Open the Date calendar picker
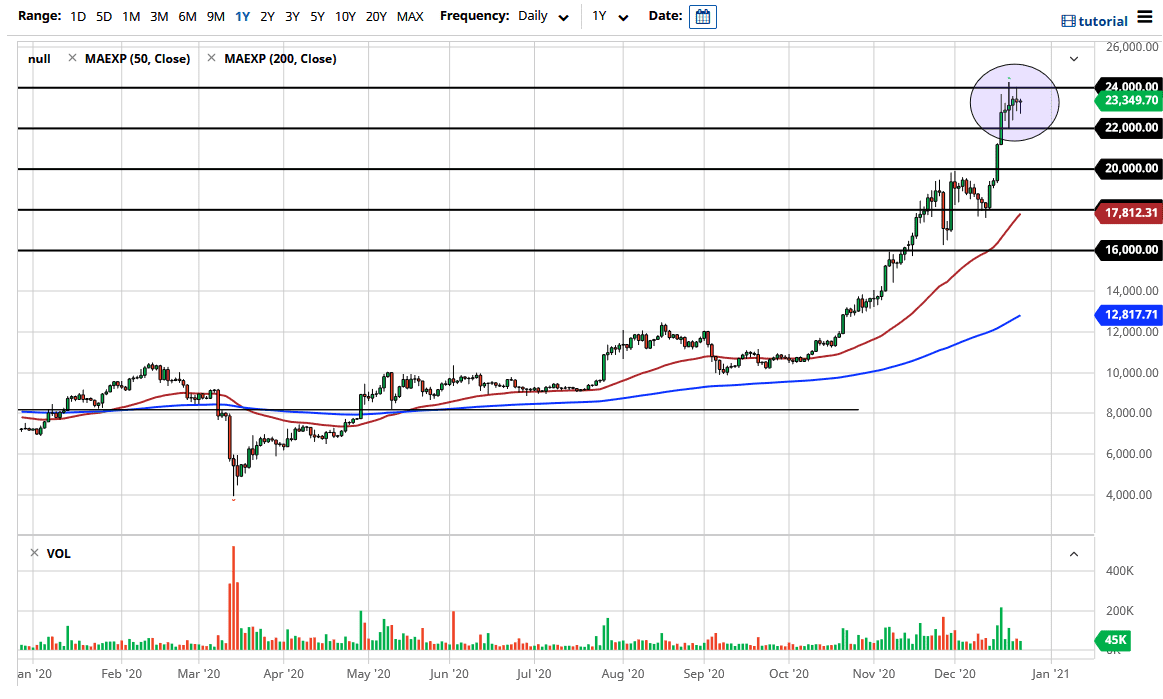 [x=702, y=16]
